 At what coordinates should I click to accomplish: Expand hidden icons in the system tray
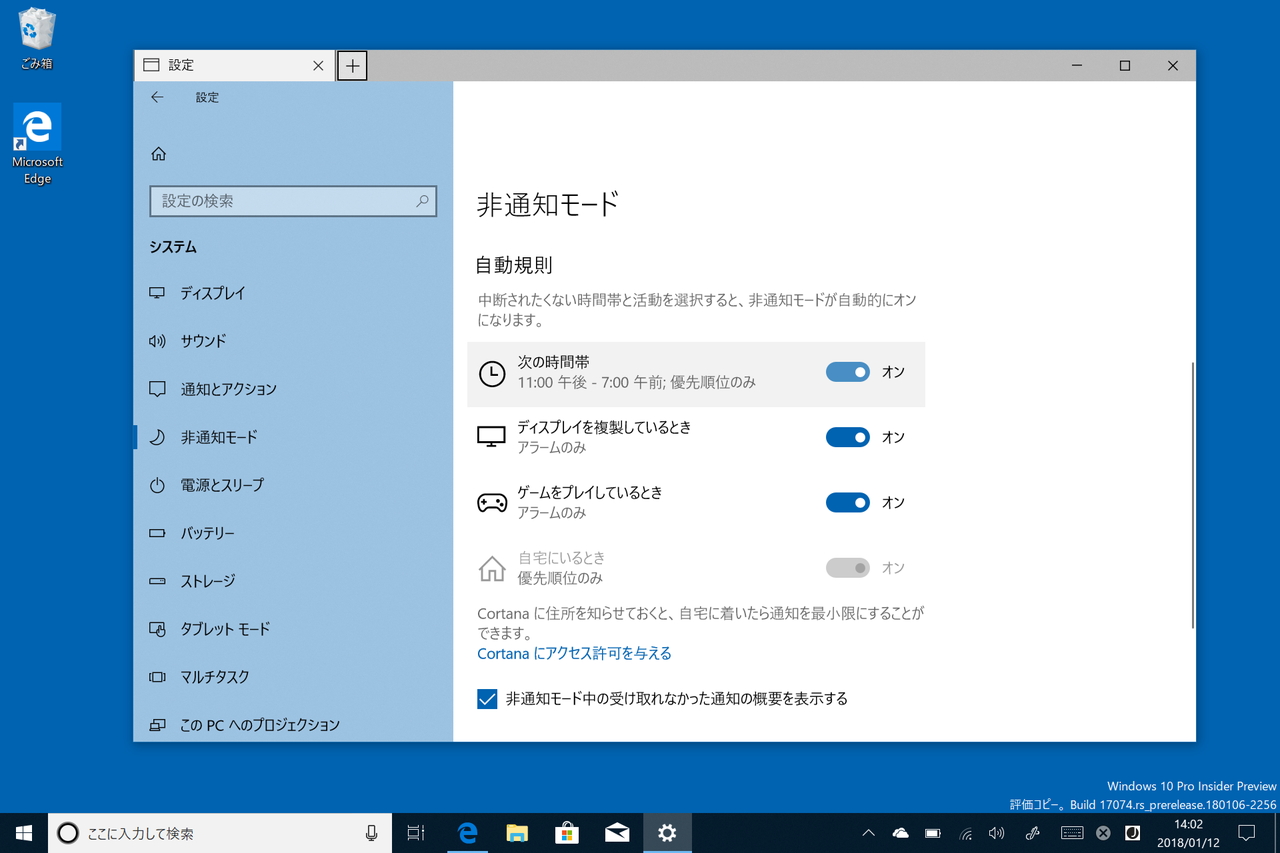[x=868, y=832]
